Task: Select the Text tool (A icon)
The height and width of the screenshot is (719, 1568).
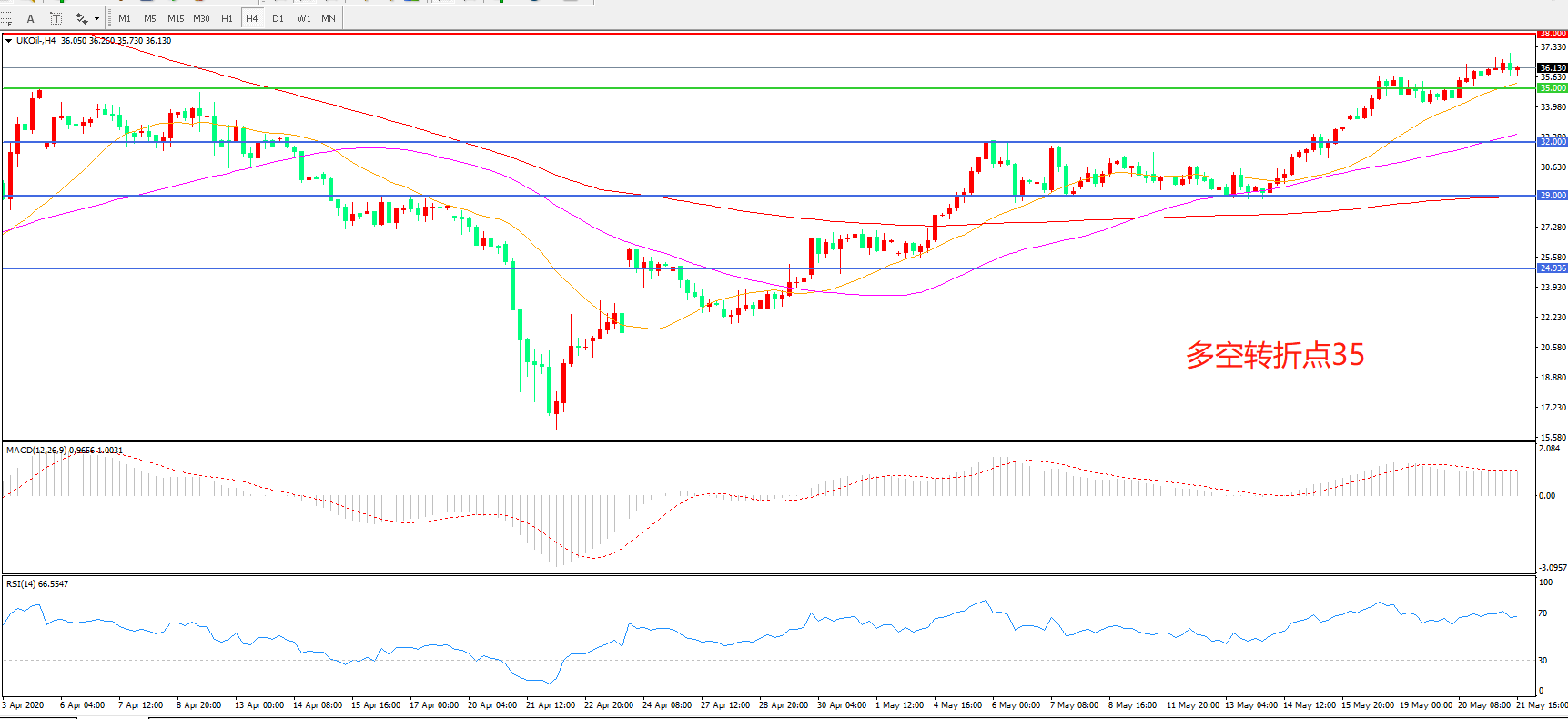Action: [x=30, y=18]
